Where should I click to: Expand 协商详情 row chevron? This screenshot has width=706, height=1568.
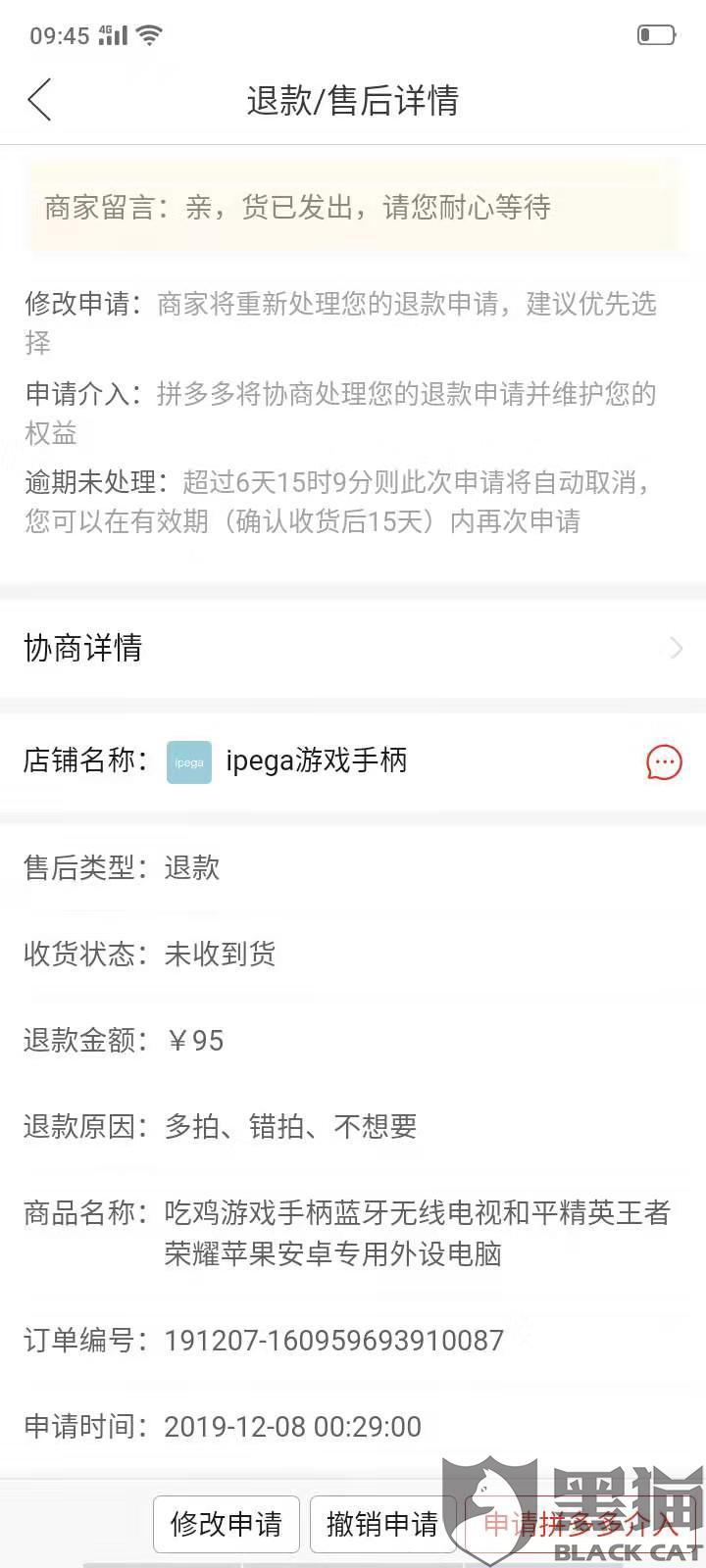[x=676, y=648]
